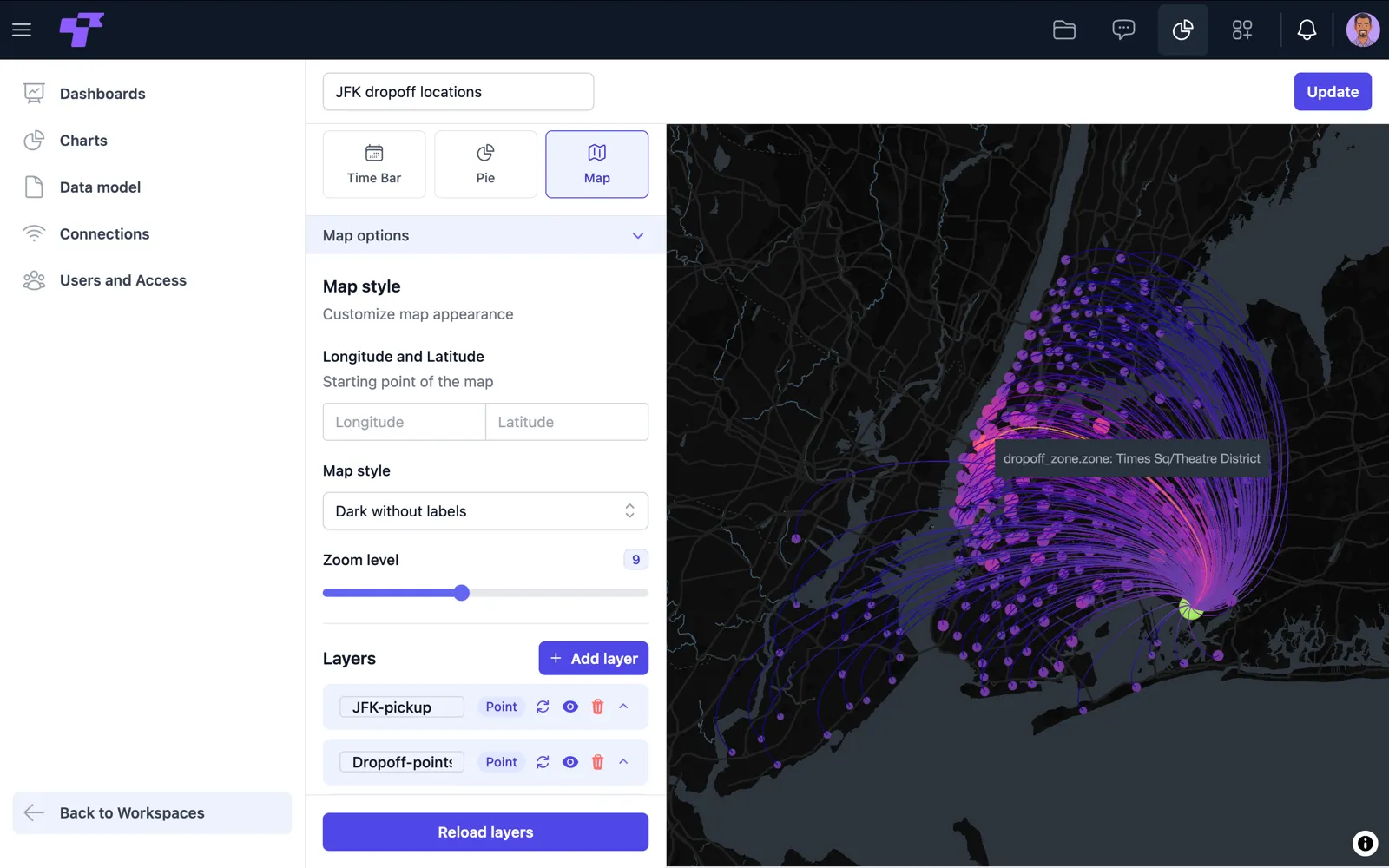Collapse the JFK-pickup layer settings
Screen dimensions: 1389x868
pyautogui.click(x=623, y=707)
